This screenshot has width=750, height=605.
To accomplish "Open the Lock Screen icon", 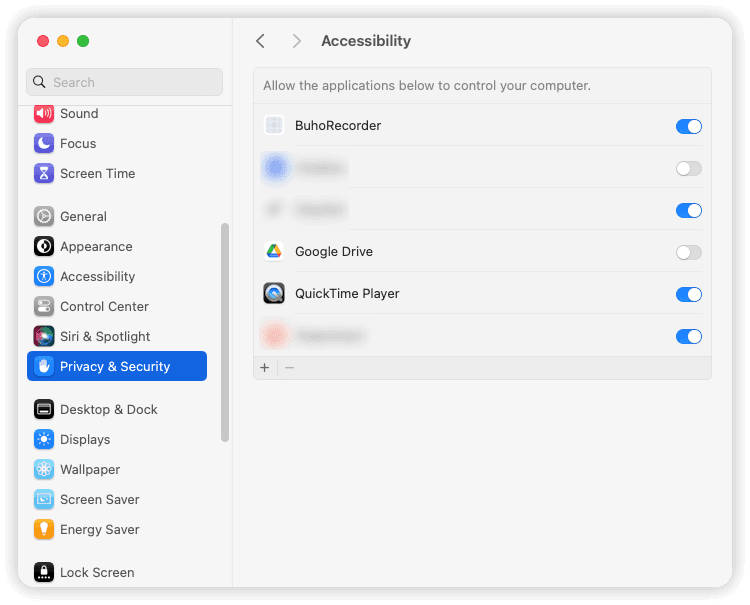I will pyautogui.click(x=44, y=572).
